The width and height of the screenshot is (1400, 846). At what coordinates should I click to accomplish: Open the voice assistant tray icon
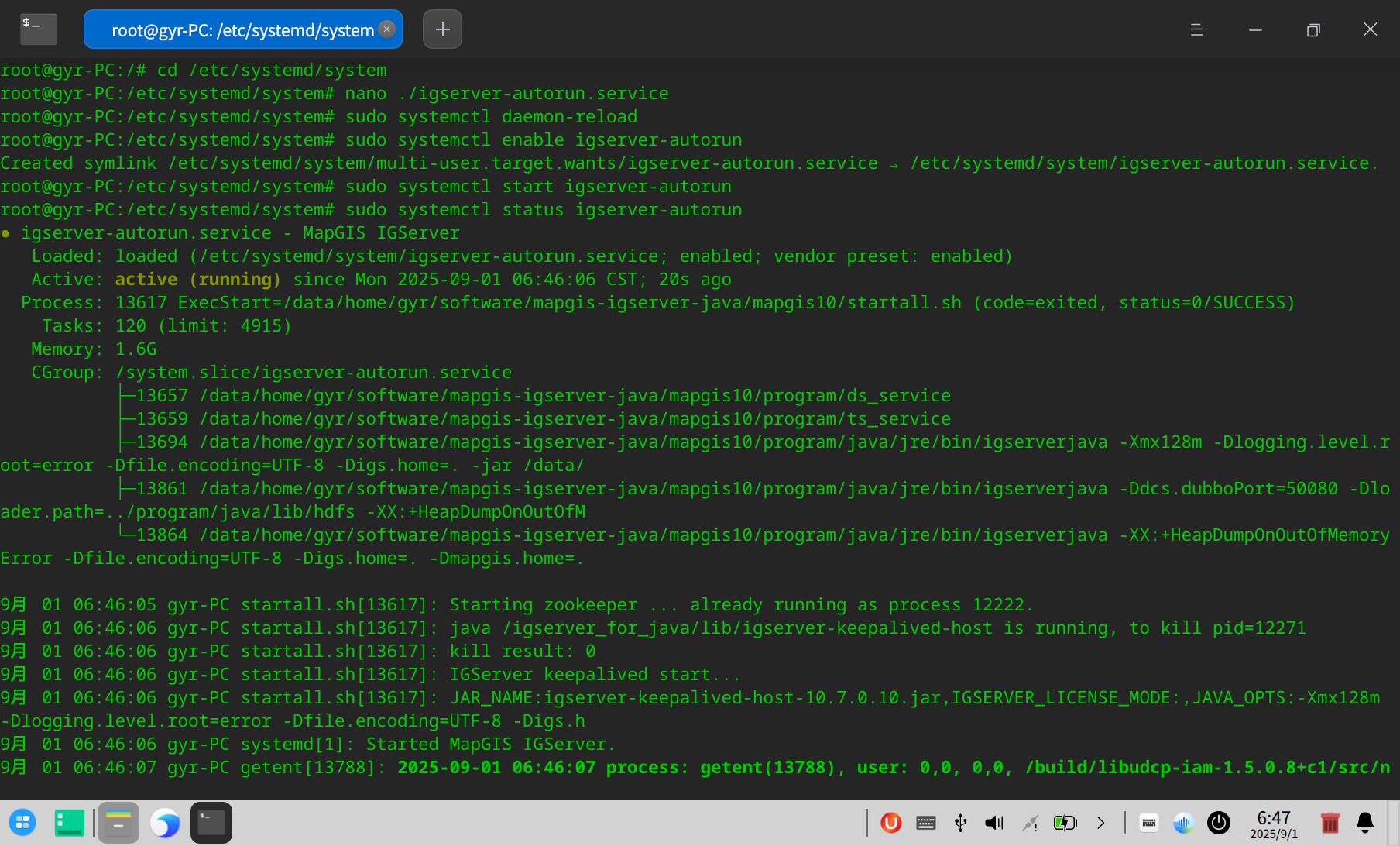point(1184,823)
